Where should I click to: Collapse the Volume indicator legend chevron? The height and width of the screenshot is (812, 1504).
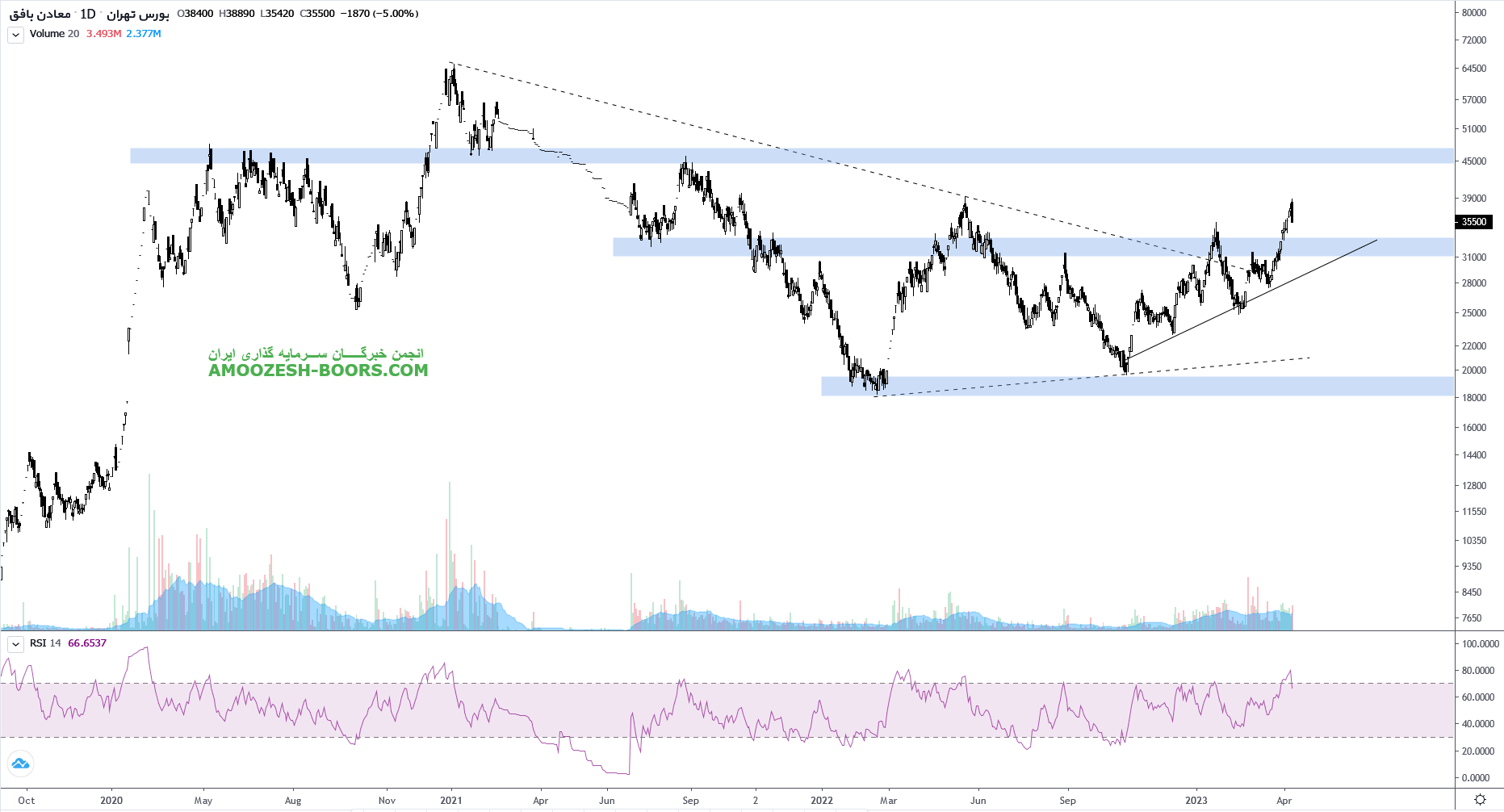15,35
